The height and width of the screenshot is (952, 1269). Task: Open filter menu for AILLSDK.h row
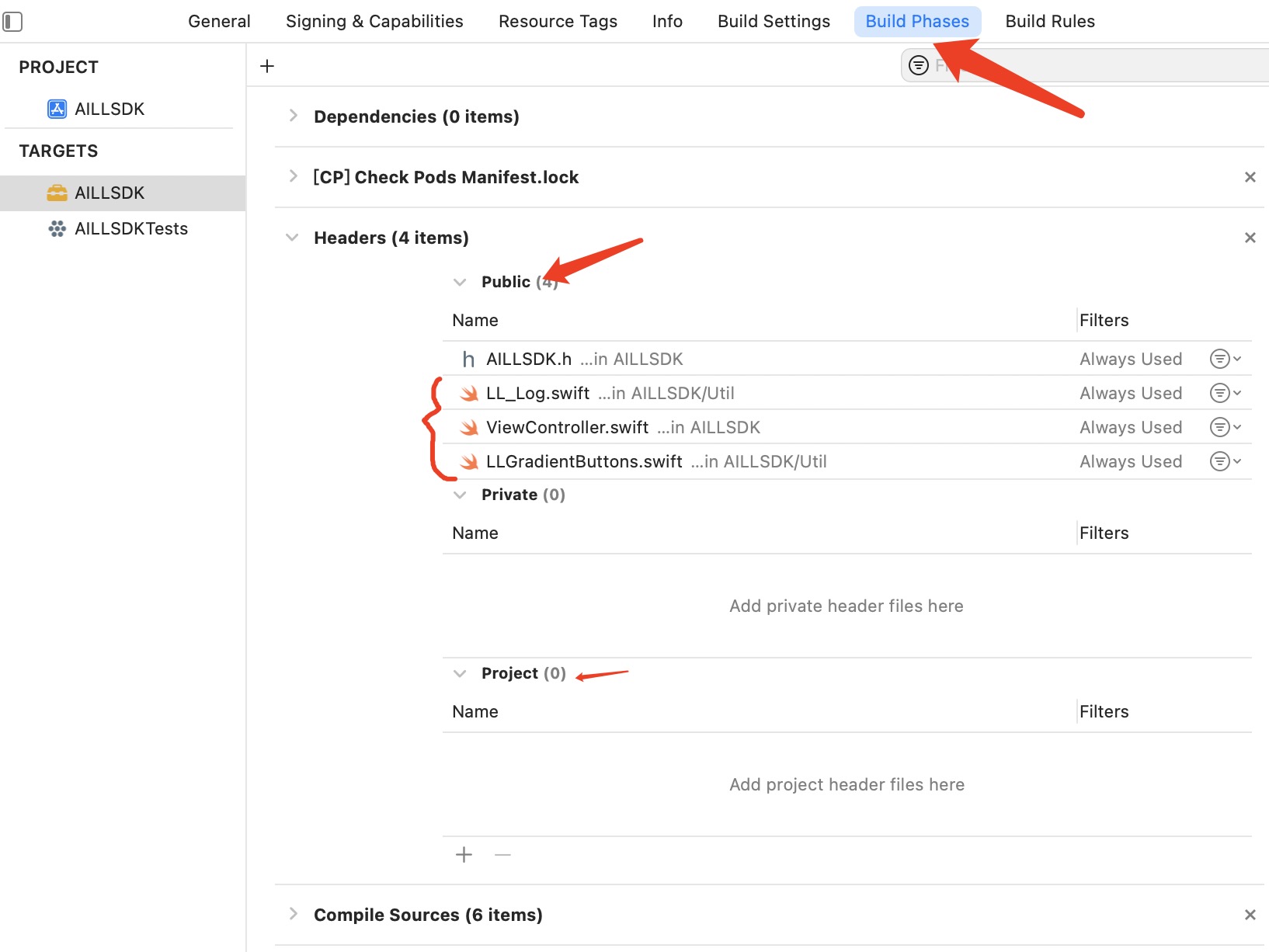(1226, 359)
